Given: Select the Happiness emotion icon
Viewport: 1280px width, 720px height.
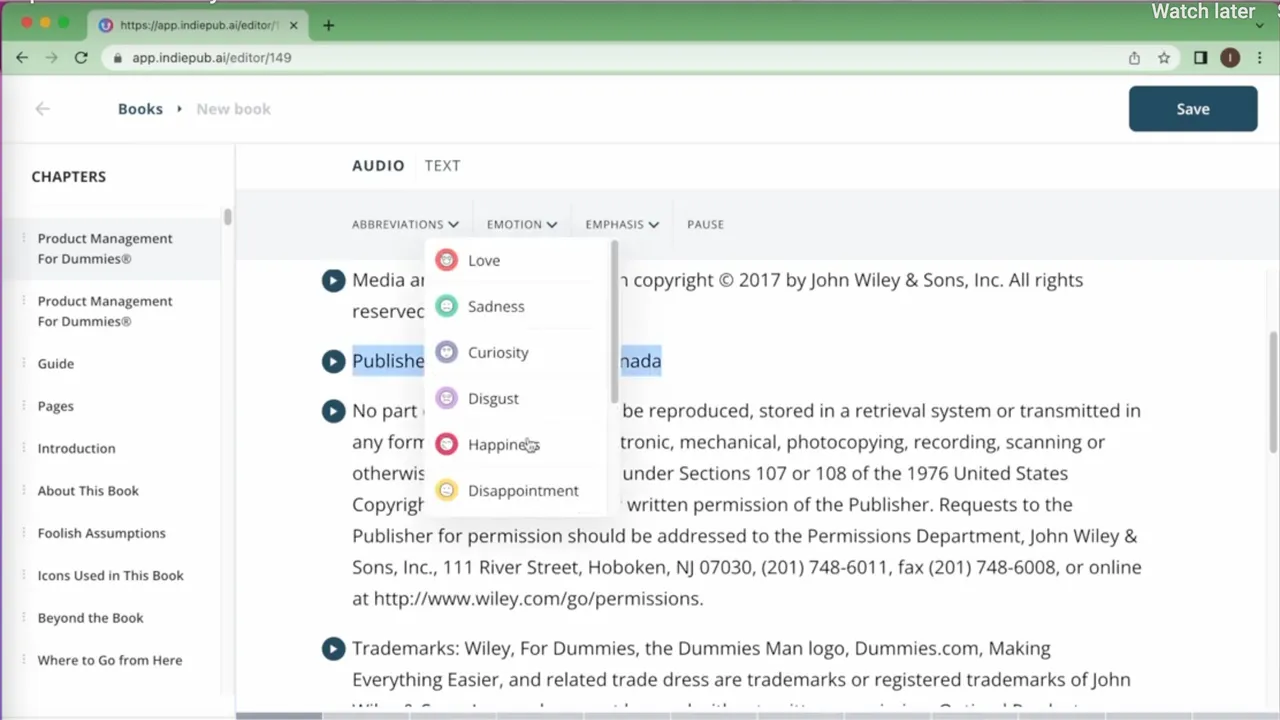Looking at the screenshot, I should pos(447,444).
